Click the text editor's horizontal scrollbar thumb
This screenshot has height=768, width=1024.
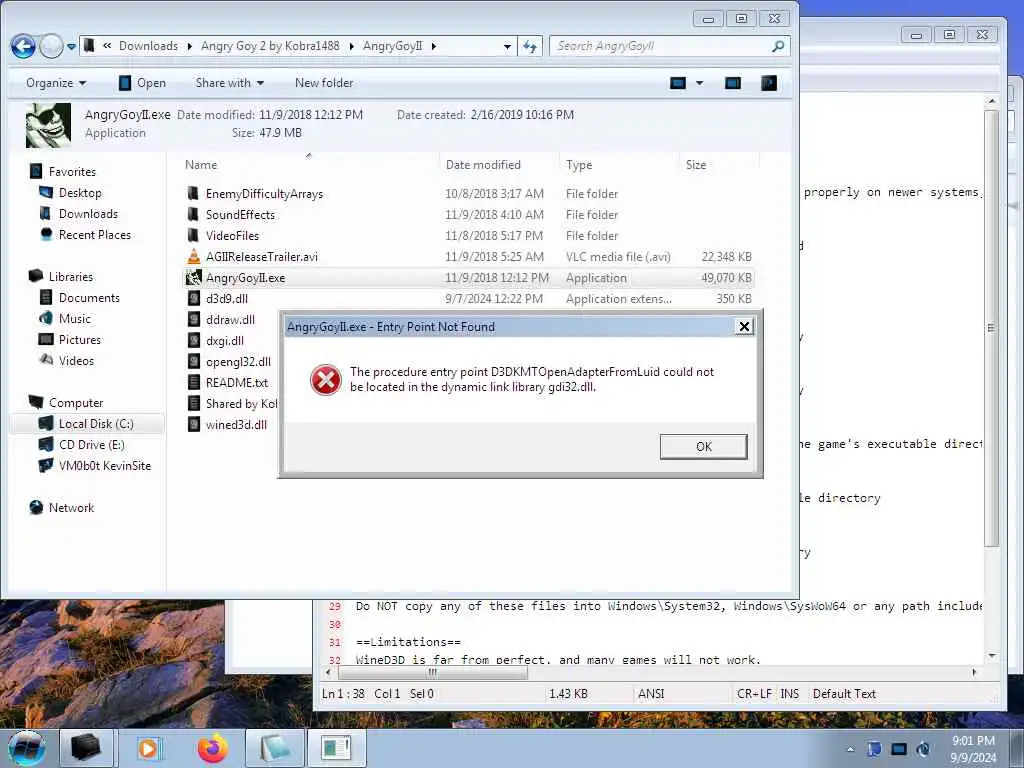coord(432,673)
